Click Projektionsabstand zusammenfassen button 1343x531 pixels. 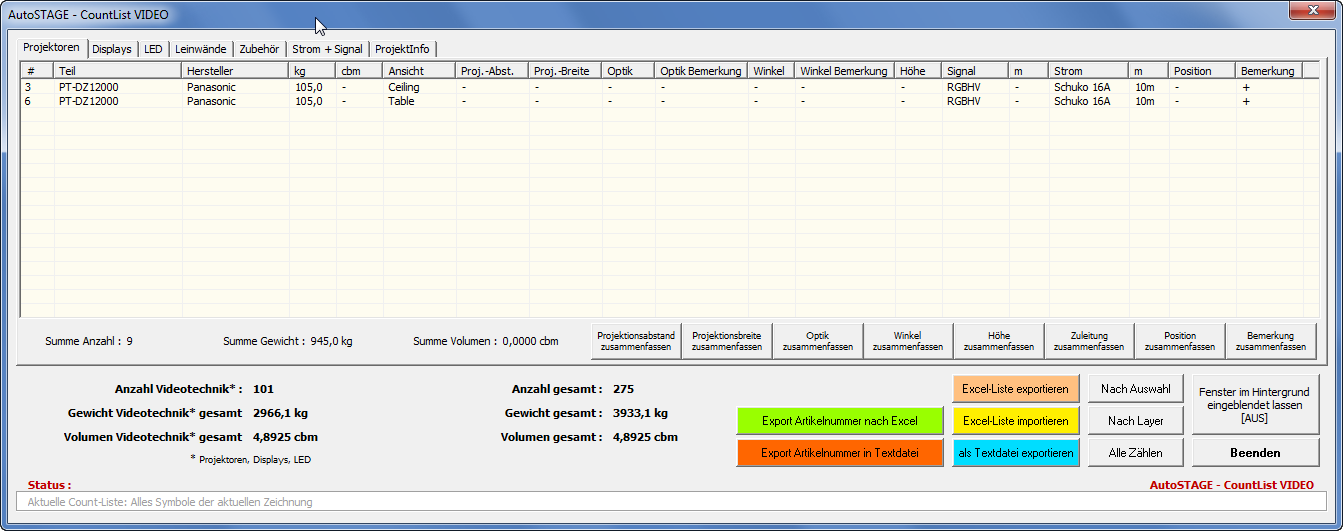coord(636,341)
